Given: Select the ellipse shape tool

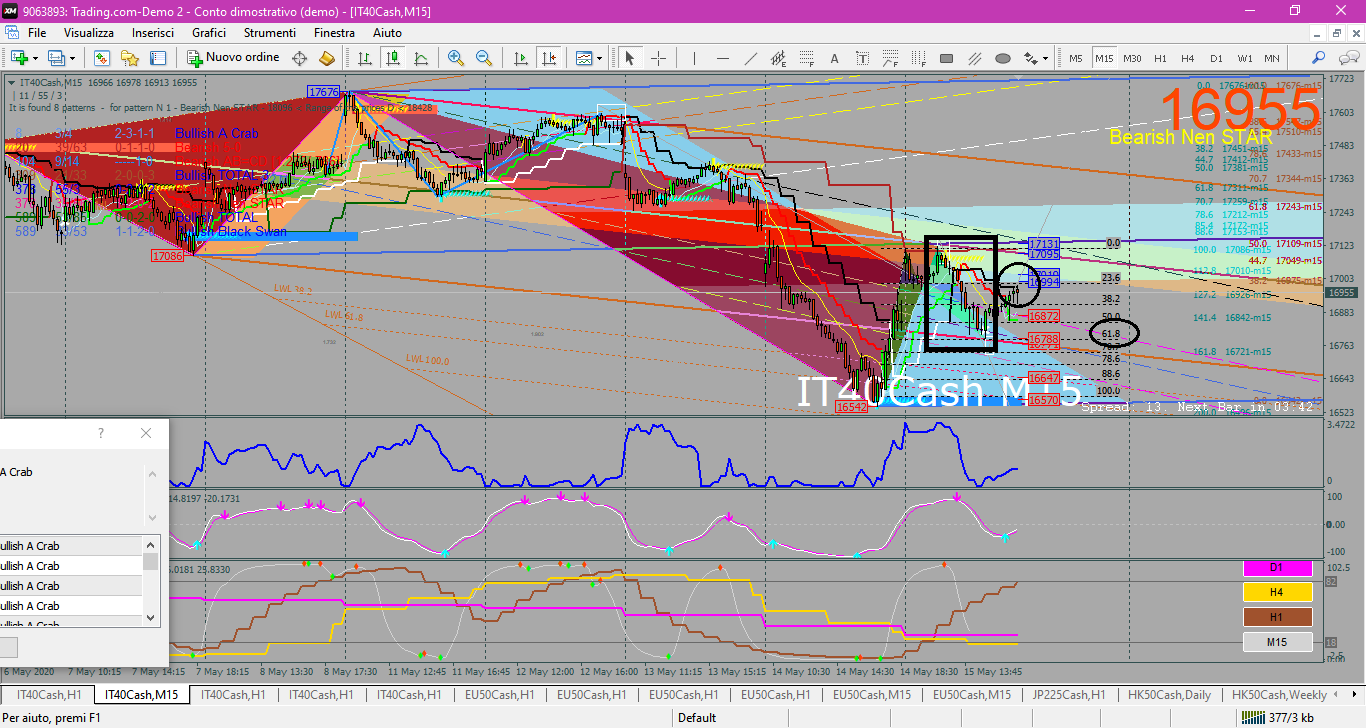Looking at the screenshot, I should 1003,58.
